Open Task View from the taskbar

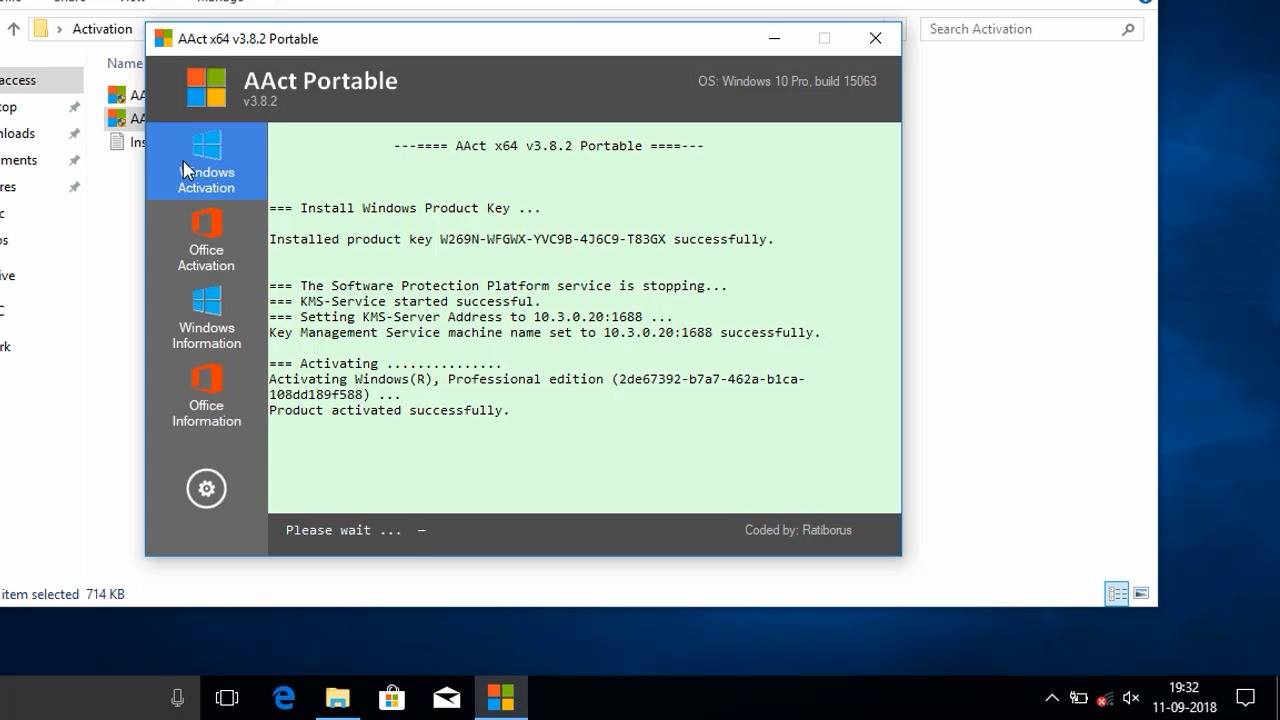point(227,697)
